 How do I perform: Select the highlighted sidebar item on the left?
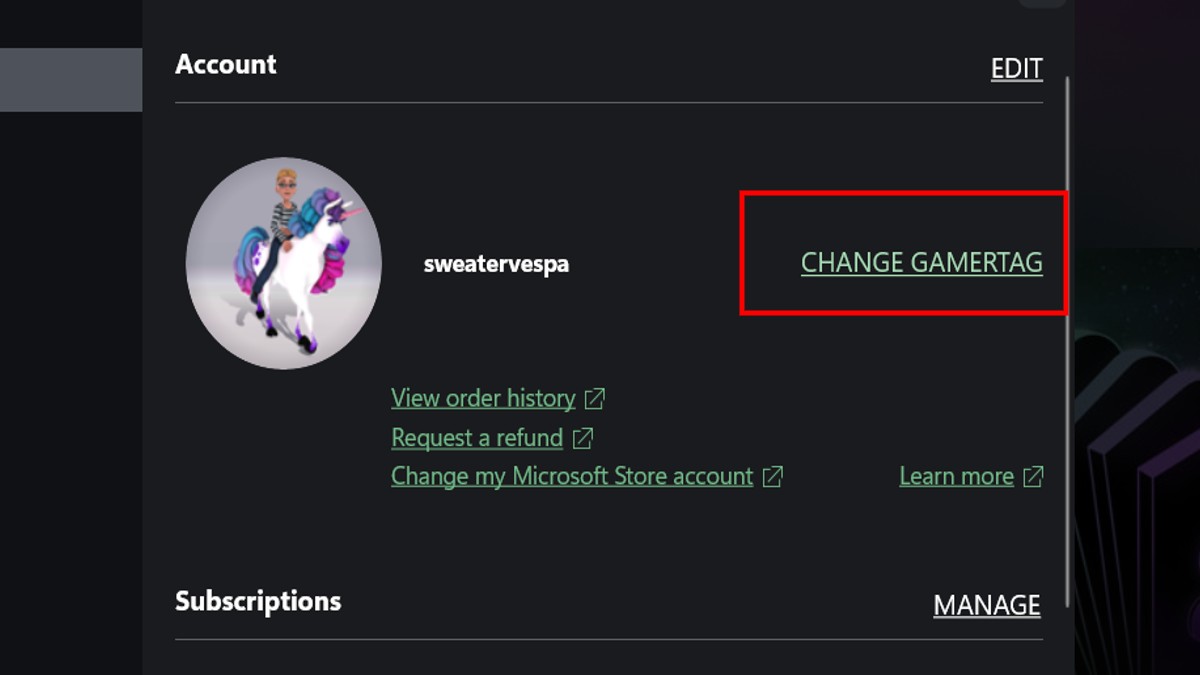point(70,79)
